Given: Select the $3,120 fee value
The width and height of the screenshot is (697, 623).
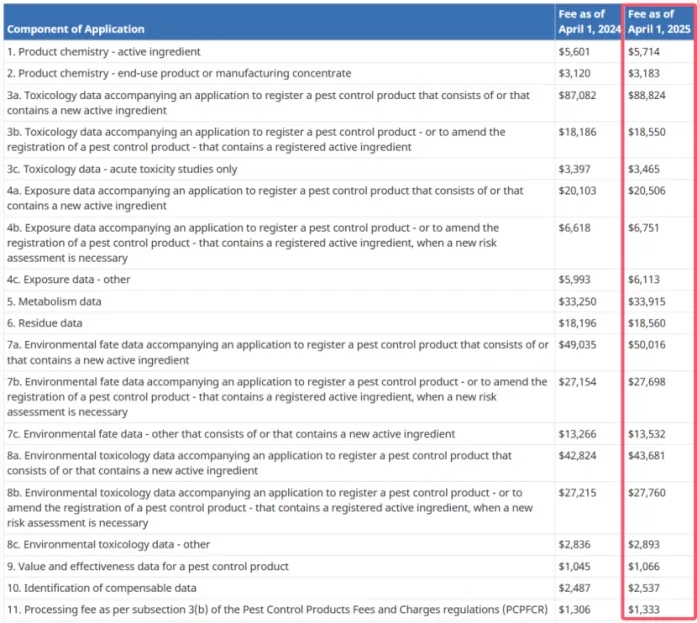Looking at the screenshot, I should (574, 73).
